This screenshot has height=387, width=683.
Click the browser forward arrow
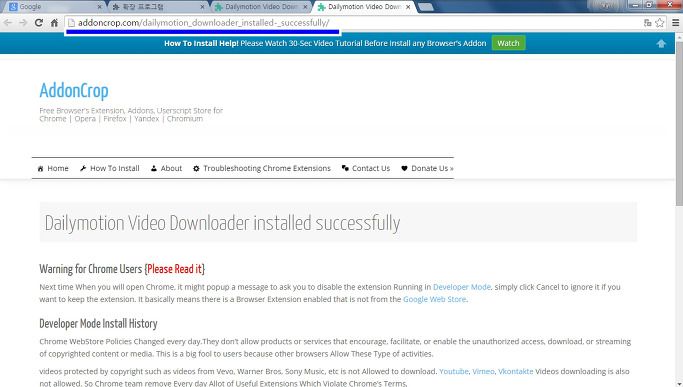(x=23, y=23)
